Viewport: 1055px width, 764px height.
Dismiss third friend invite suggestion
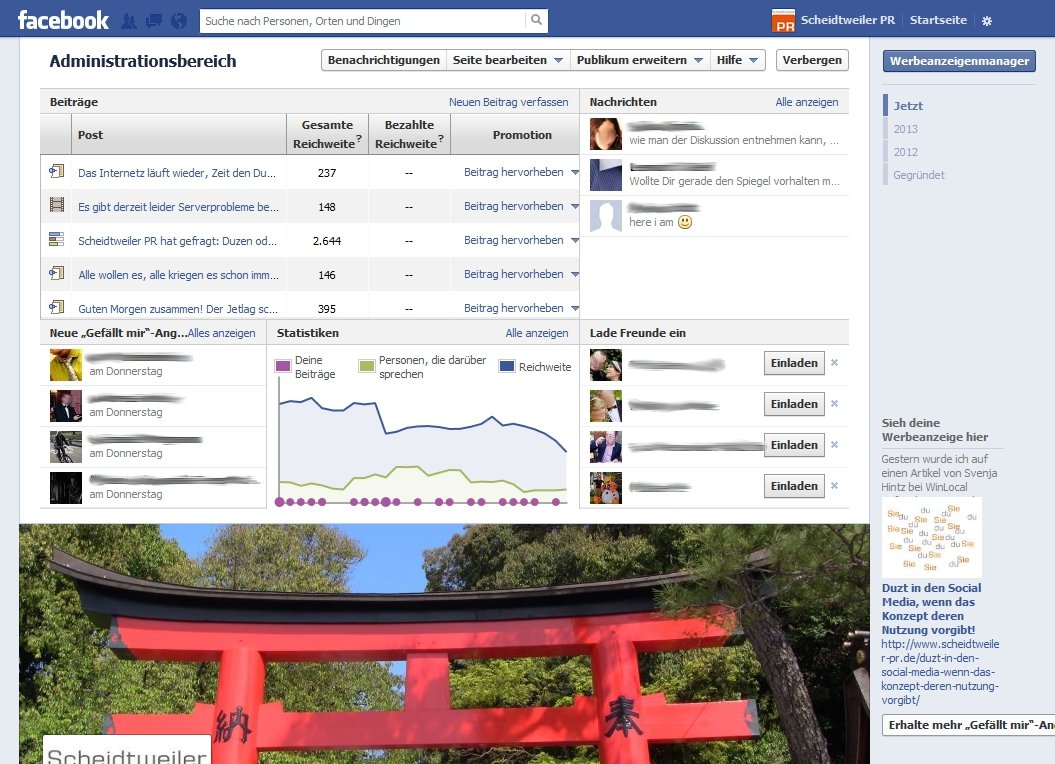[834, 445]
